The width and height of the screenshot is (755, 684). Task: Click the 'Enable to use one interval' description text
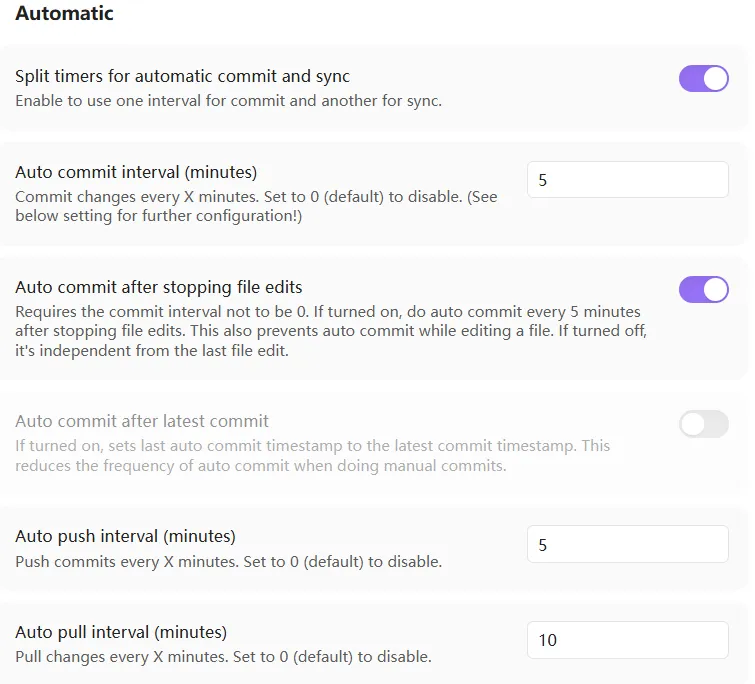[228, 101]
